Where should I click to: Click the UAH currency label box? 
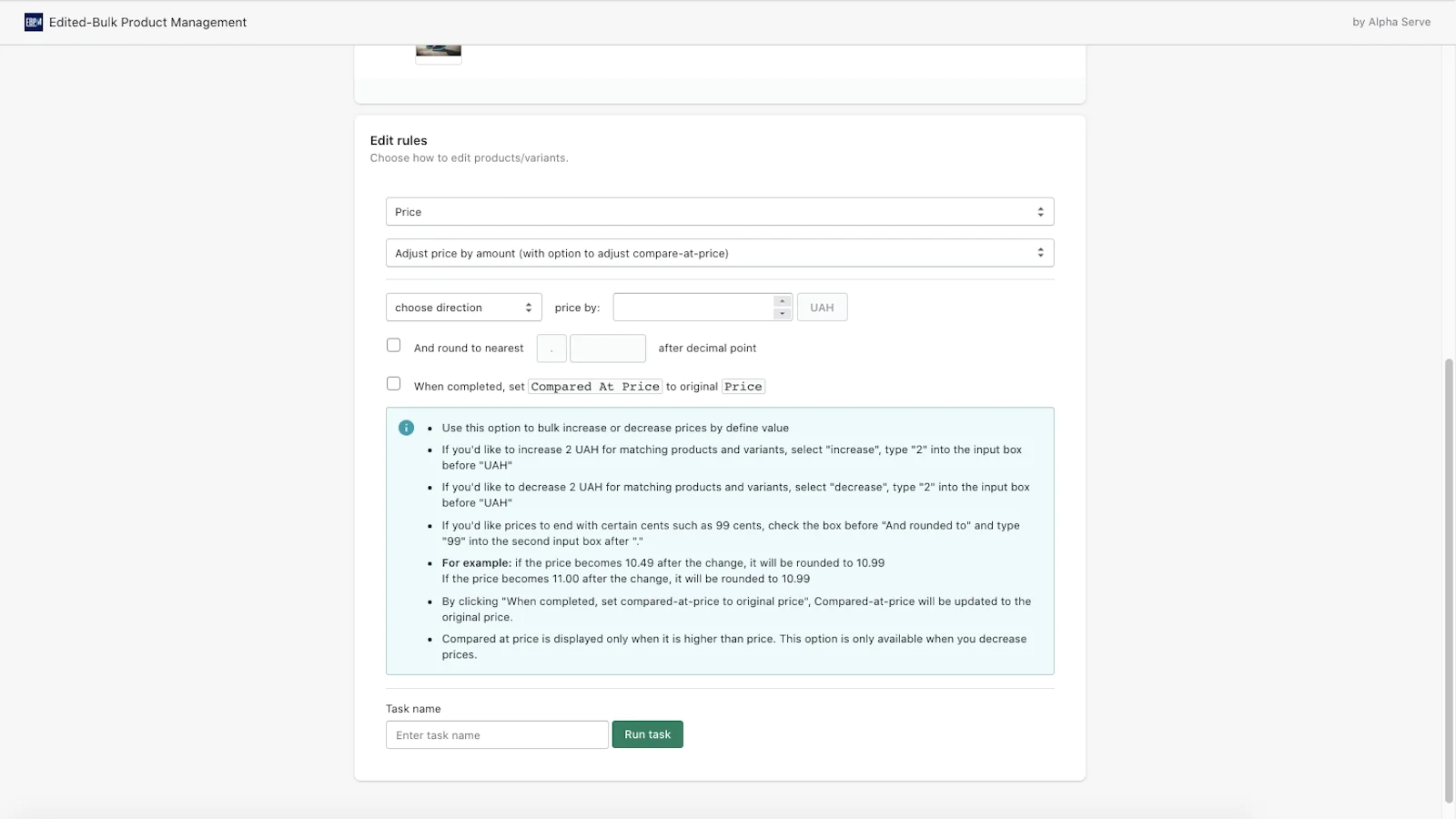tap(822, 308)
